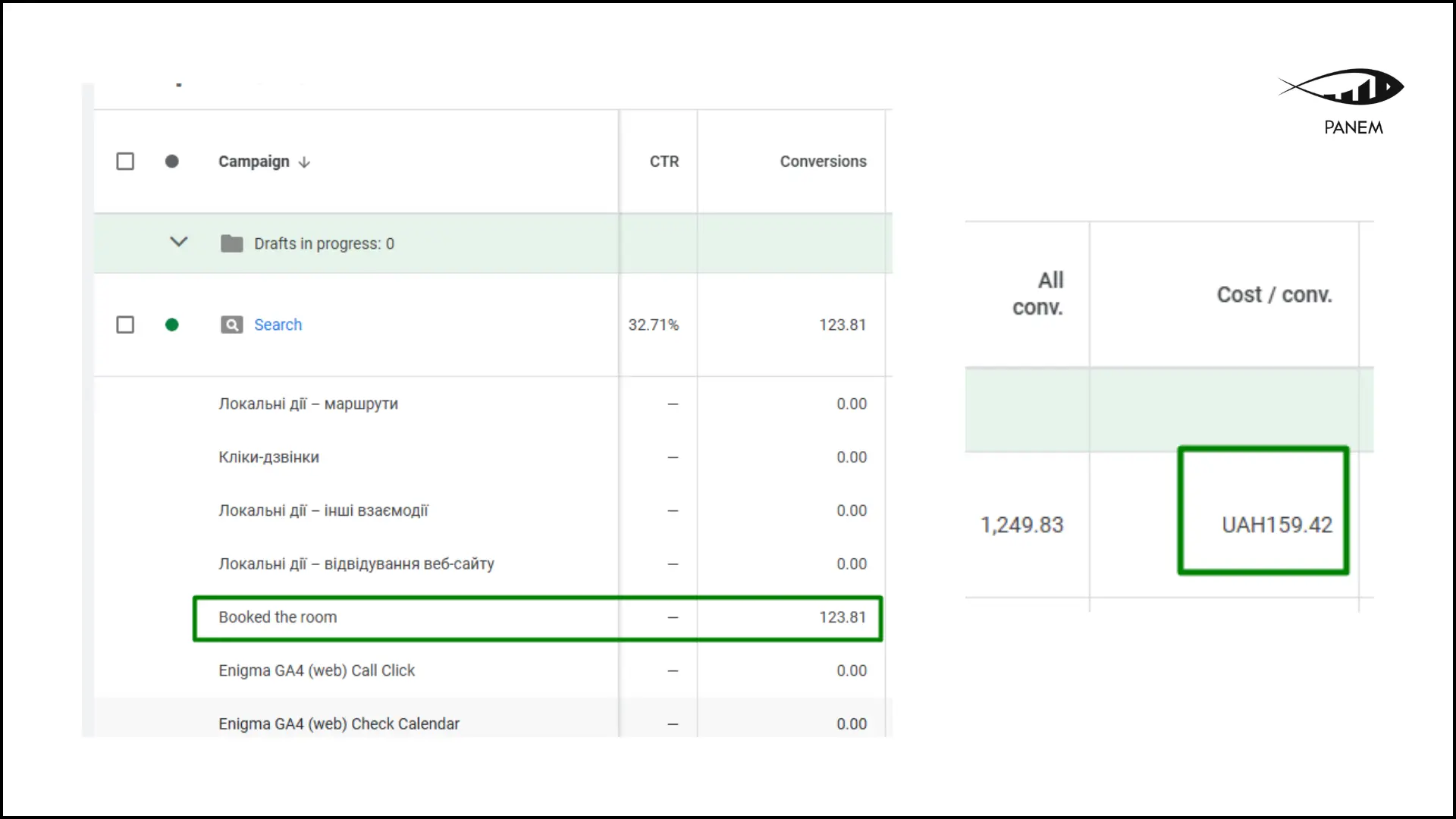Click the 1,249.83 all conversions value

tap(1021, 525)
